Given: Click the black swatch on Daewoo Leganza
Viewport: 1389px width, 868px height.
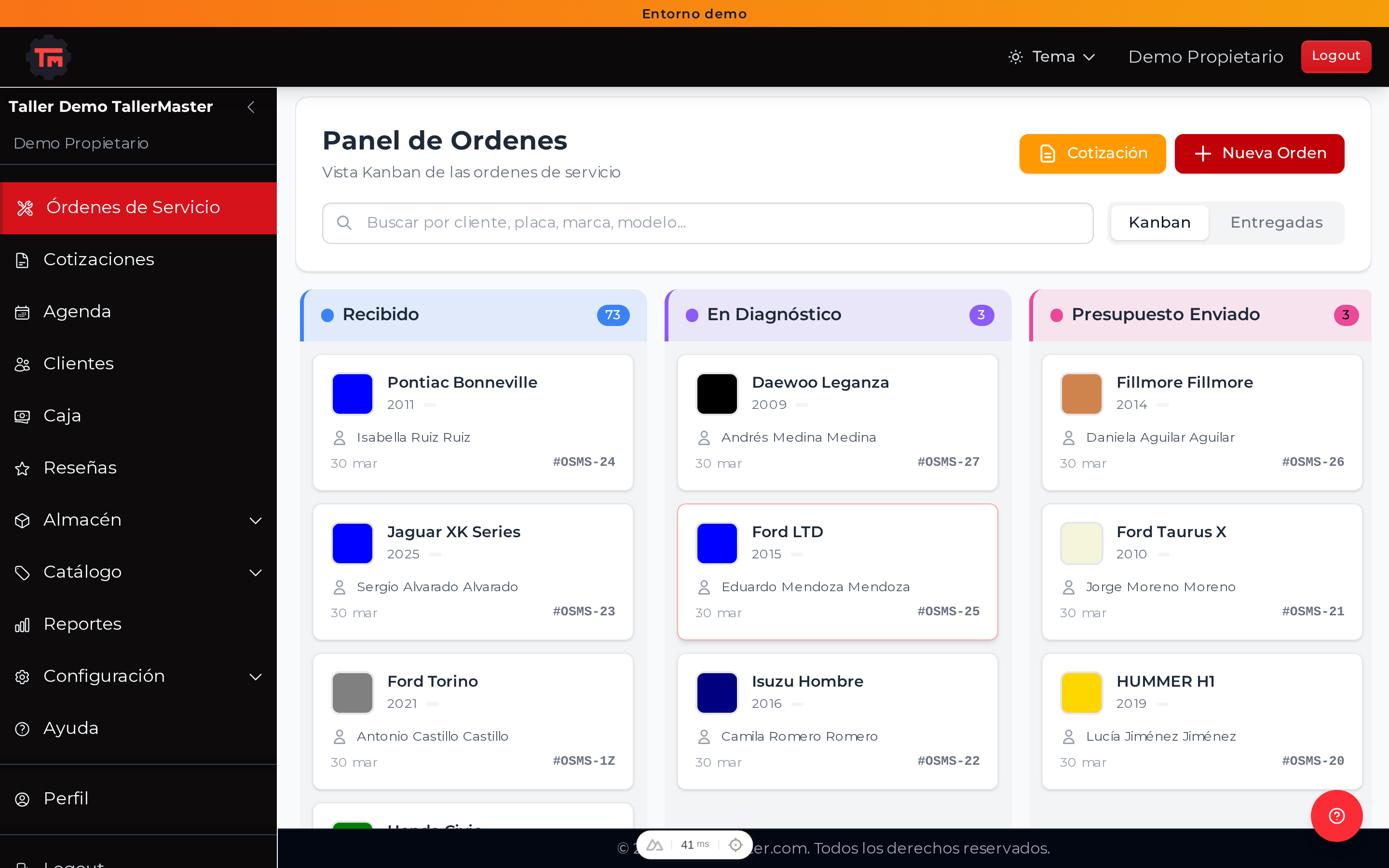Looking at the screenshot, I should [717, 394].
